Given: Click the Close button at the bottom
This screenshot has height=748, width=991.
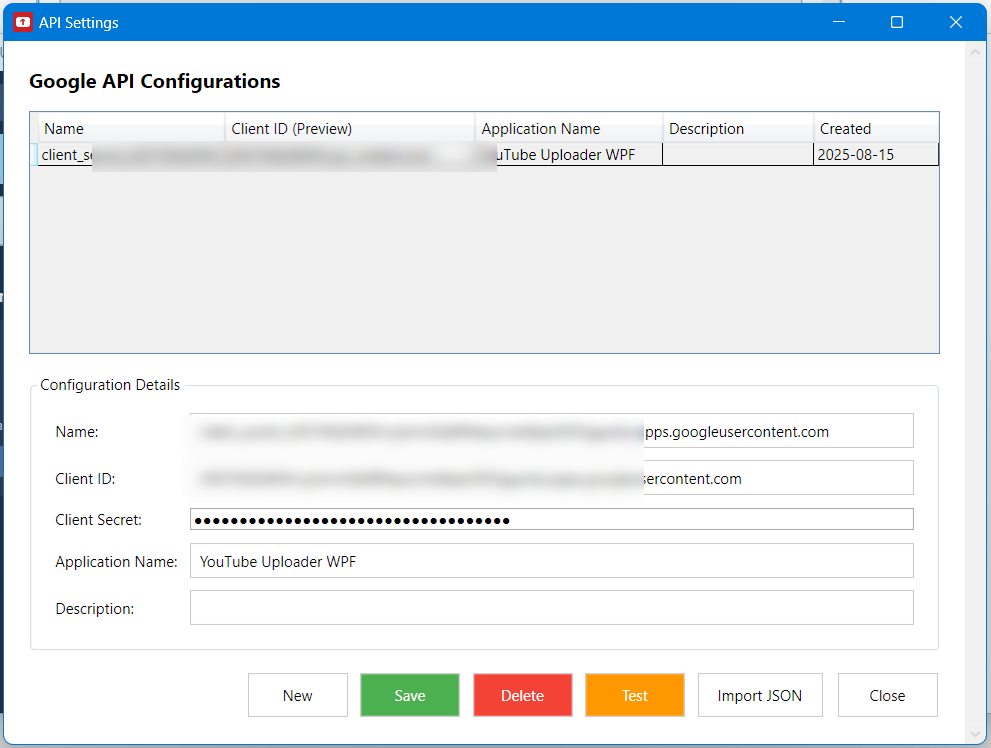Looking at the screenshot, I should pos(887,695).
